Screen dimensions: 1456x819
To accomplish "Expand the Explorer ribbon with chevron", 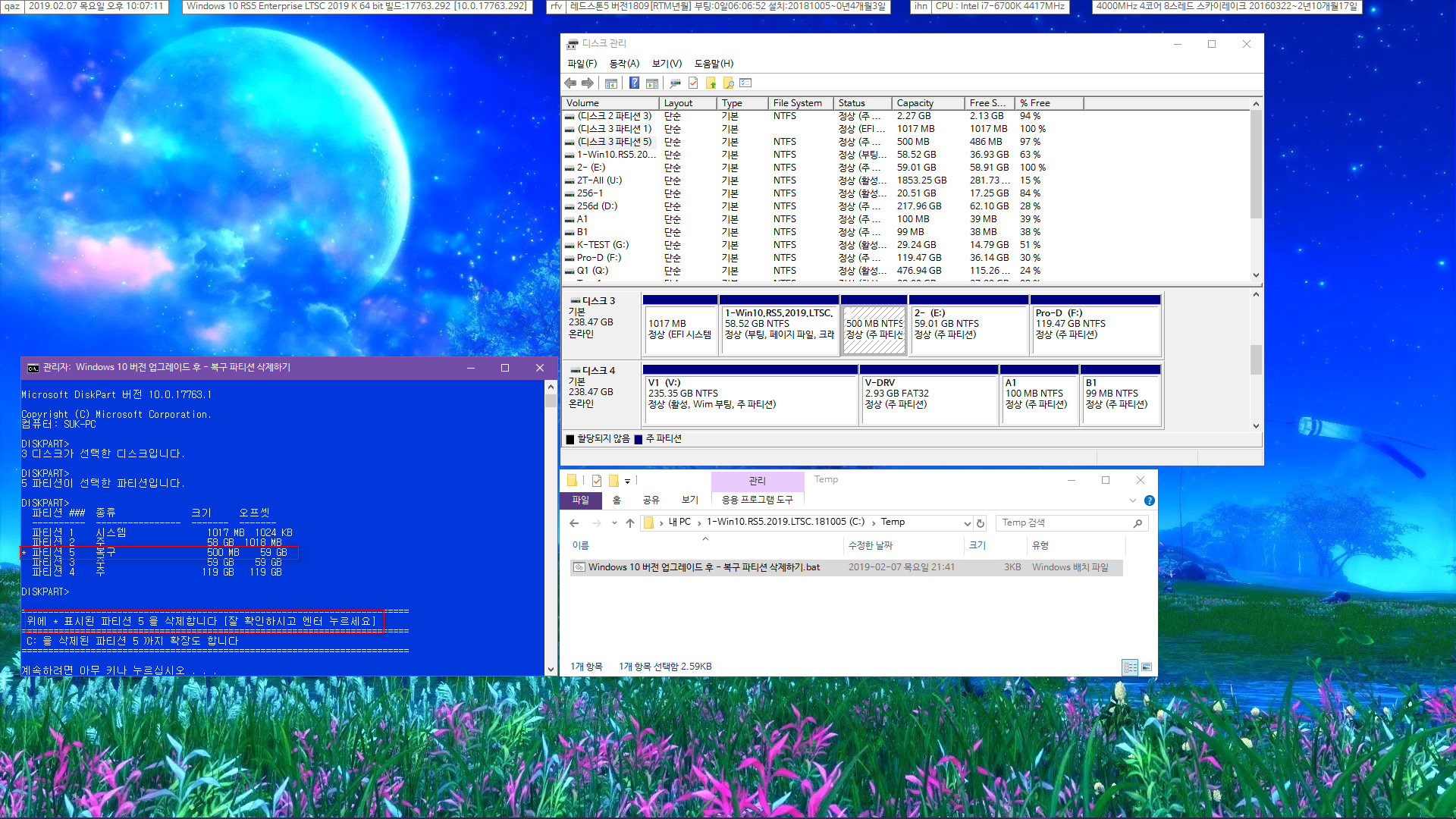I will (x=1132, y=500).
